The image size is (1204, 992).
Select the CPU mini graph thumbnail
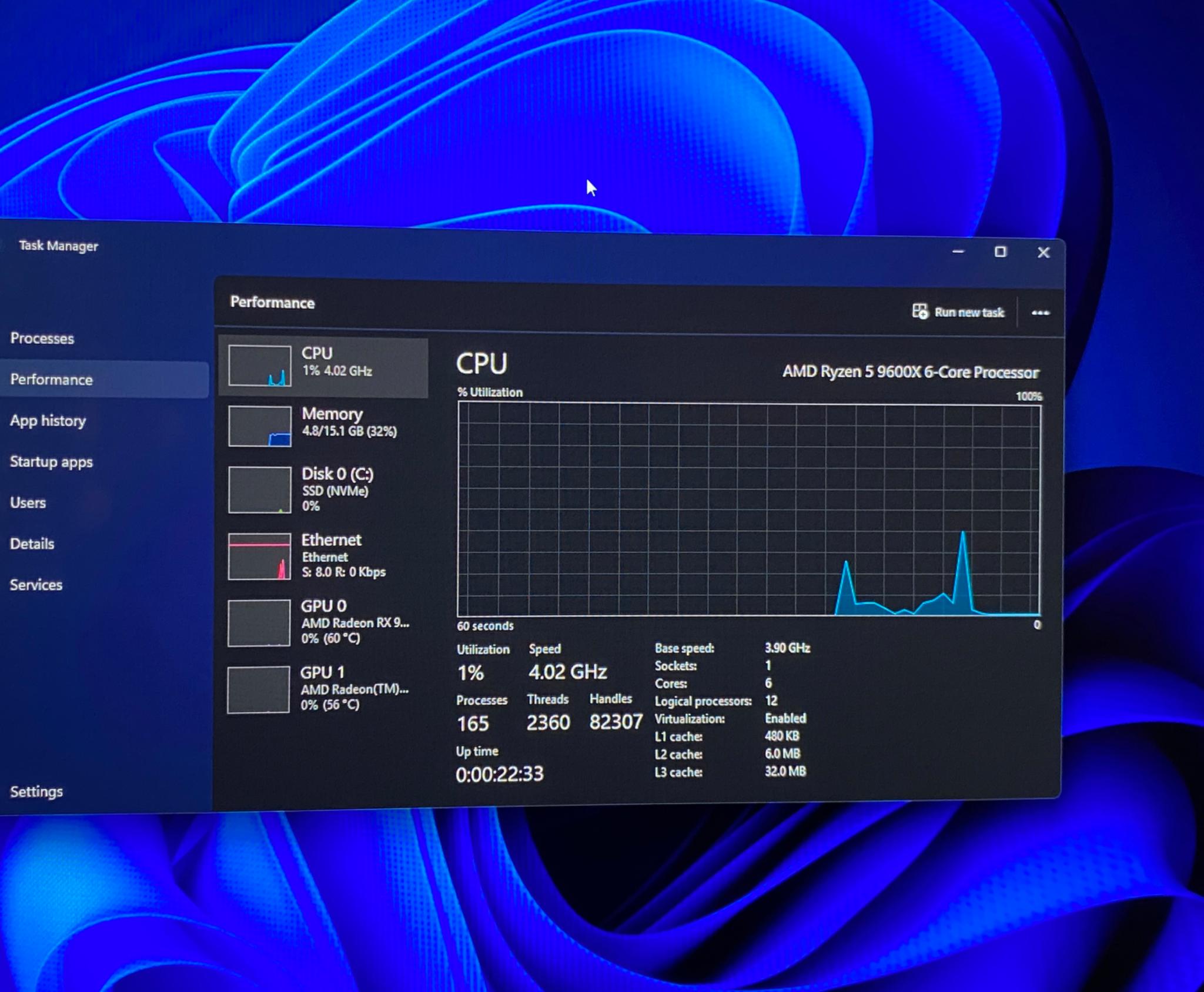pyautogui.click(x=259, y=366)
